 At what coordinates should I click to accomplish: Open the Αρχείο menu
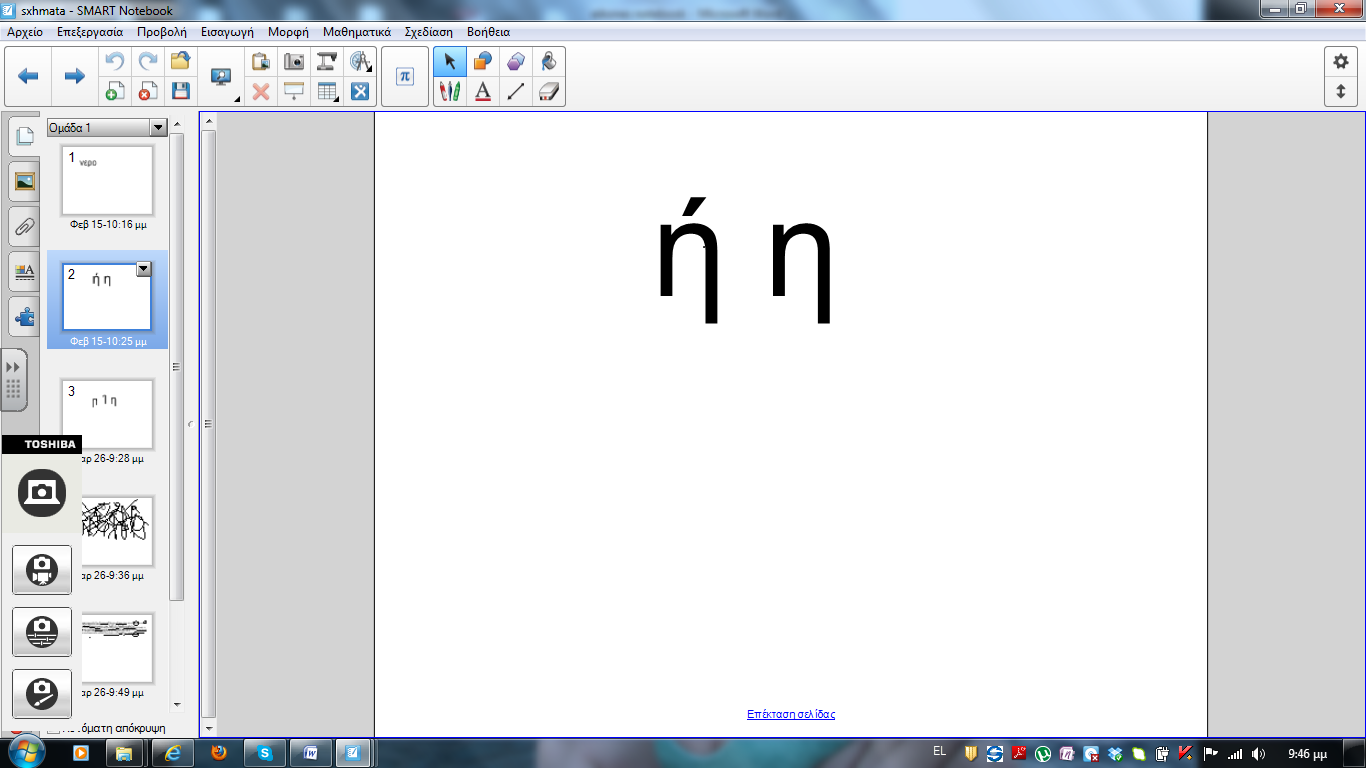click(x=25, y=32)
